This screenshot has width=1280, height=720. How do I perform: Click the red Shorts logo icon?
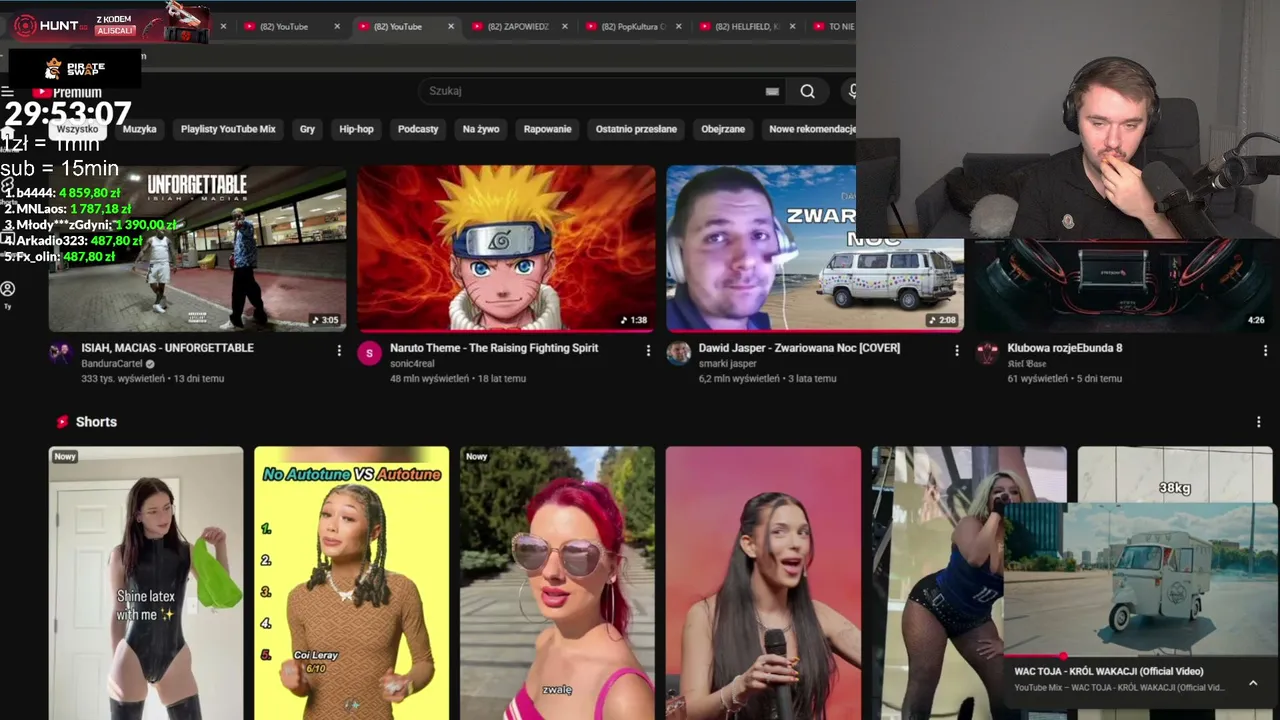click(x=62, y=422)
